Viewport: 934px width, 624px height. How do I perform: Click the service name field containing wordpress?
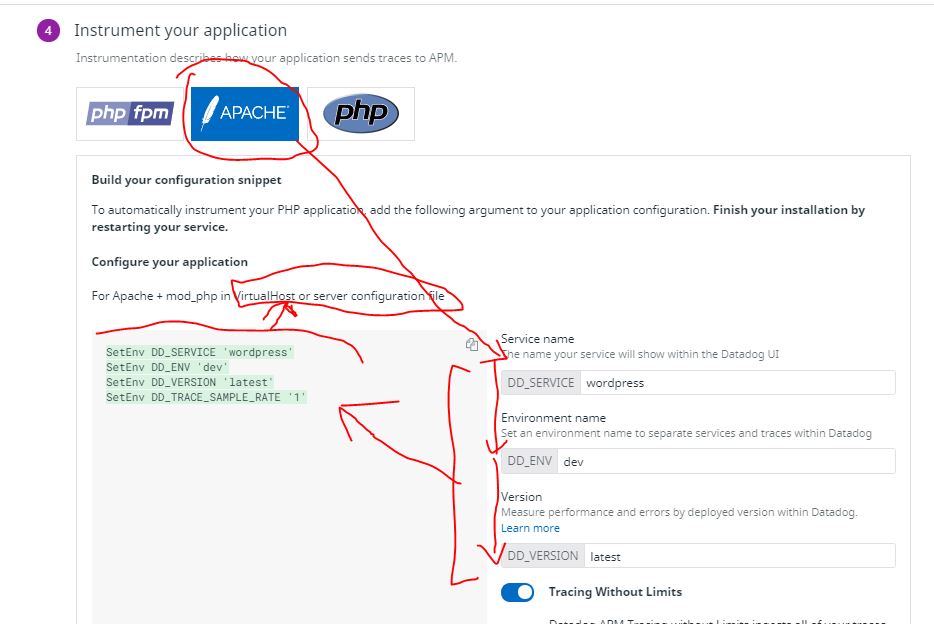[x=736, y=382]
